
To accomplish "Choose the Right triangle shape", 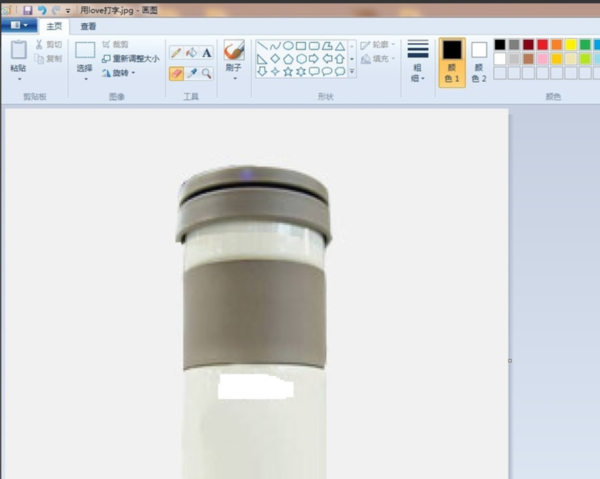I will pyautogui.click(x=262, y=59).
